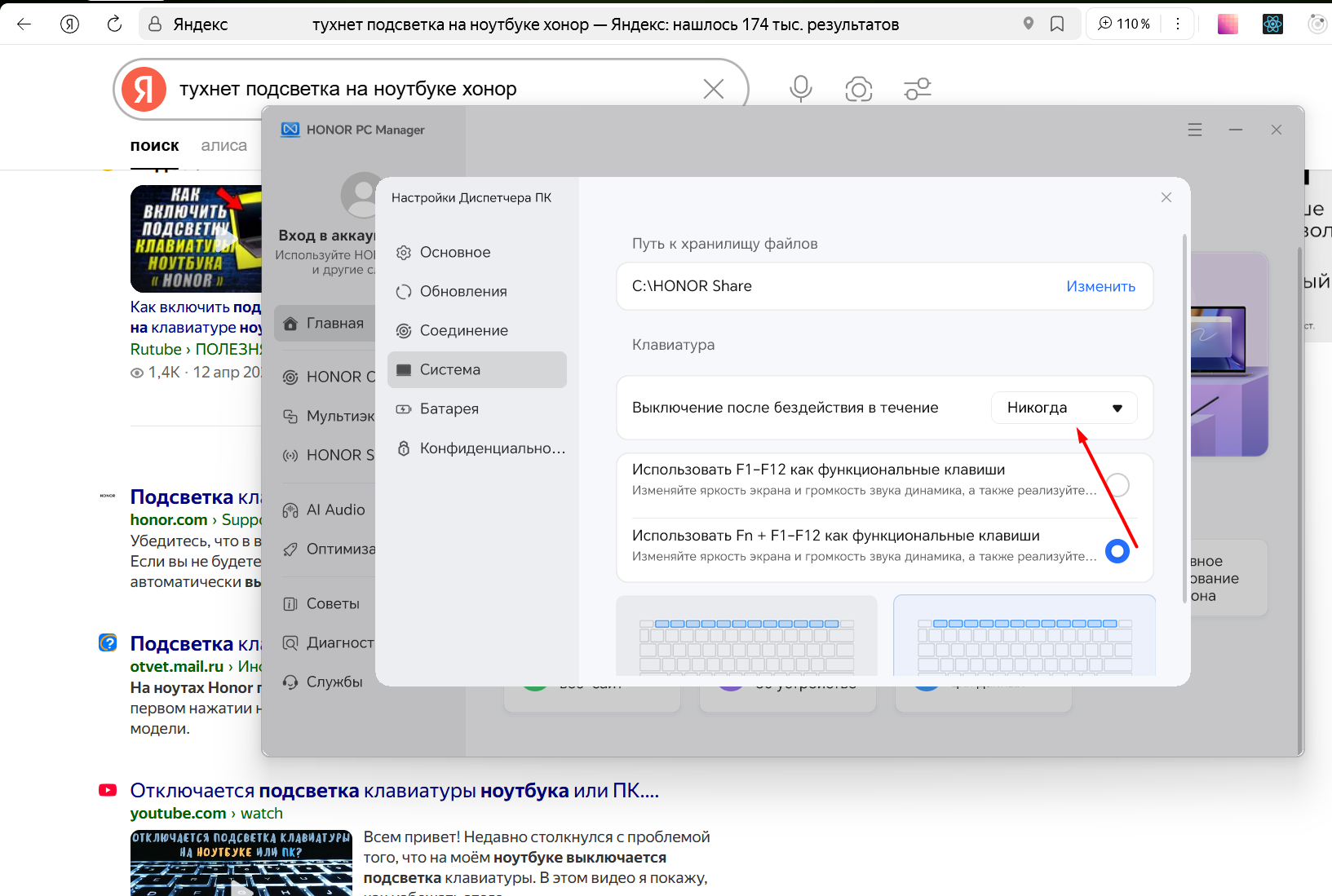This screenshot has width=1332, height=896.
Task: Open the YouTube keyboard backlight video thumbnail
Action: point(241,863)
